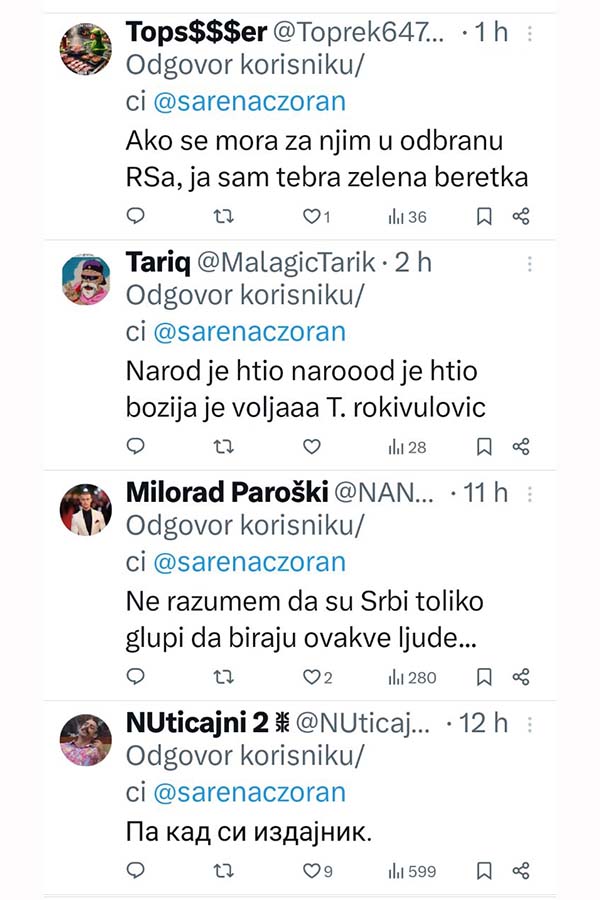Open @sarenaczoran mention in Tops$$$er's reply
Screen dimensions: 600x900
click(248, 101)
